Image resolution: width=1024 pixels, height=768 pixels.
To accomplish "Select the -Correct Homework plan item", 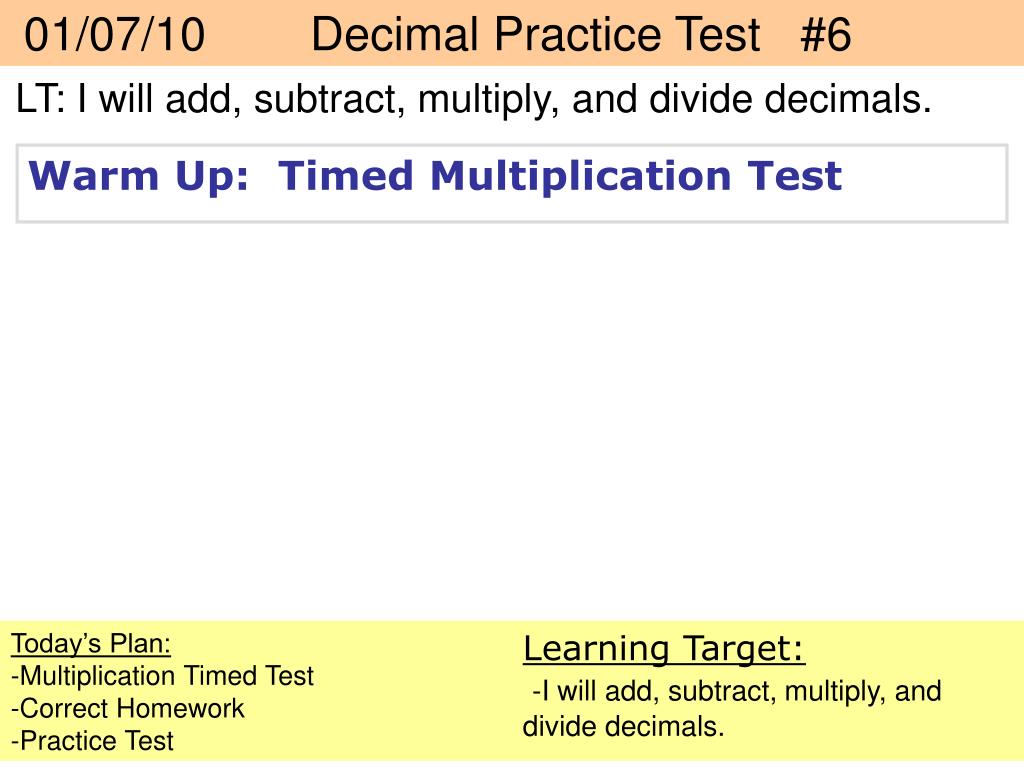I will 127,709.
